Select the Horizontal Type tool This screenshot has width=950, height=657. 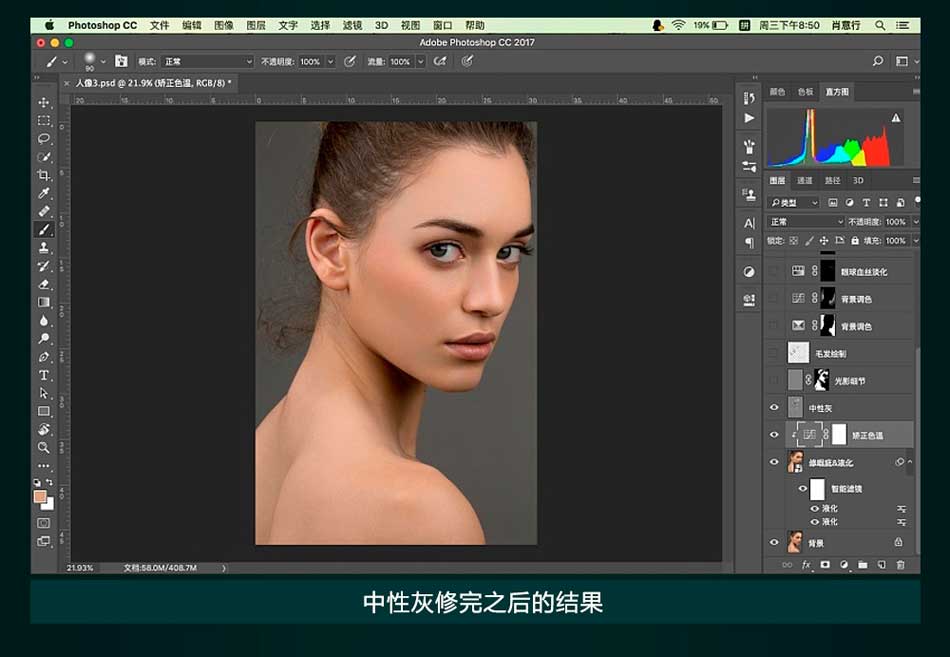pyautogui.click(x=44, y=375)
